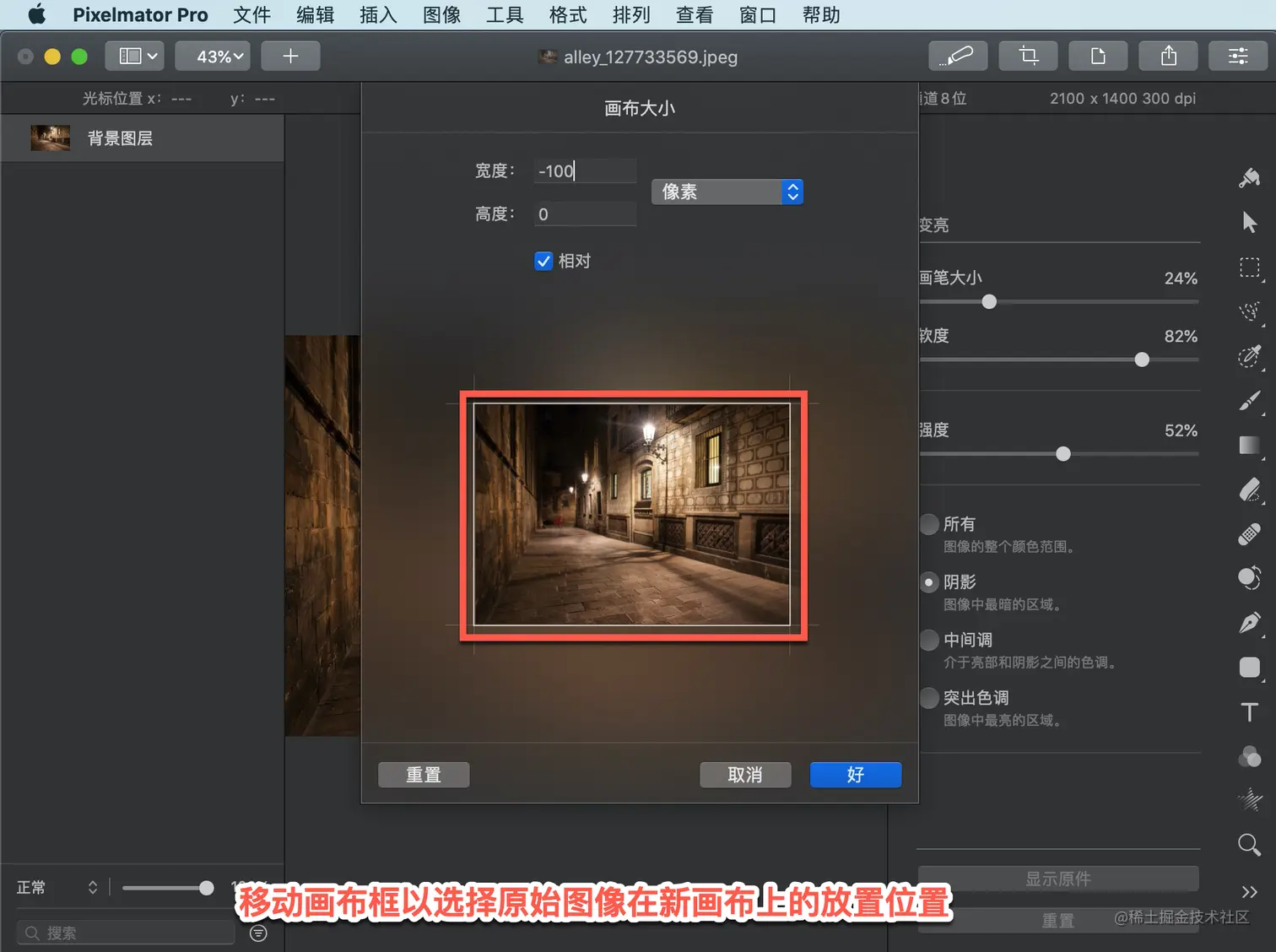Select the 背景图层 layer row
The width and height of the screenshot is (1276, 952).
pos(143,138)
